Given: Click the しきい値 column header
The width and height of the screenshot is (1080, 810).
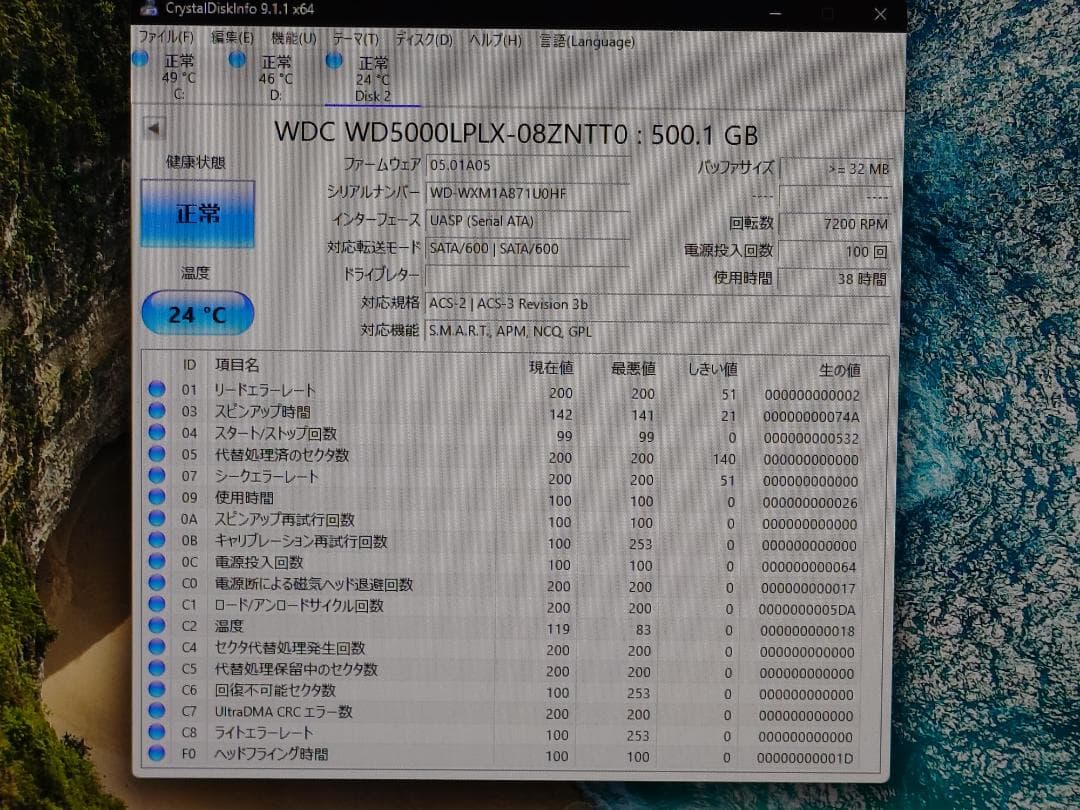Looking at the screenshot, I should [713, 370].
